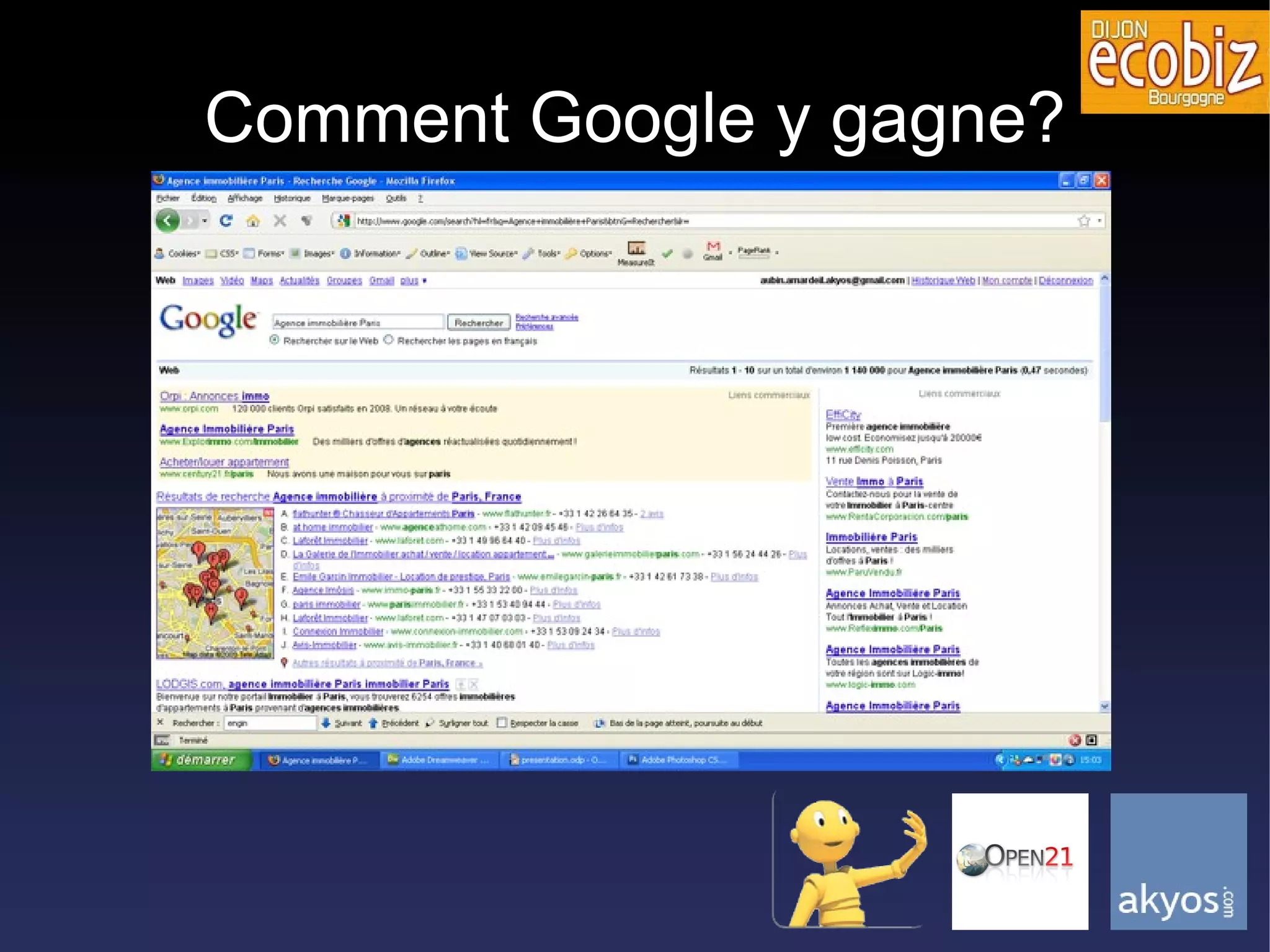Click the status bar square icon beside the red one
1270x952 pixels.
point(1092,740)
